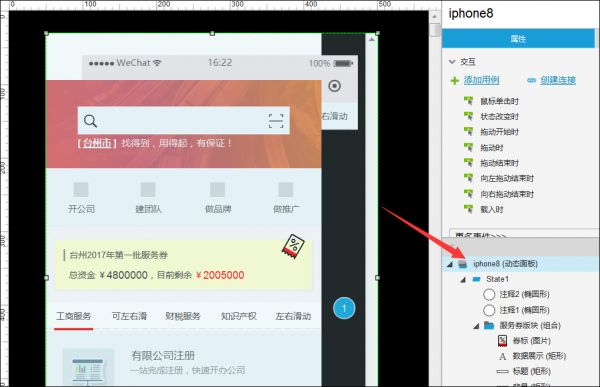Select State1 row in outline

(x=521, y=279)
